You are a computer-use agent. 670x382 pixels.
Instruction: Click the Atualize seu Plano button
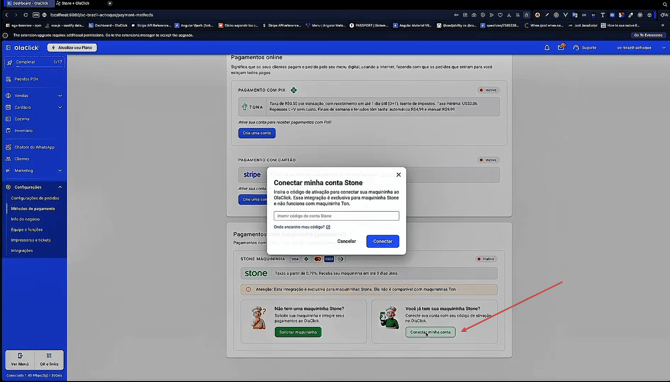tap(72, 47)
